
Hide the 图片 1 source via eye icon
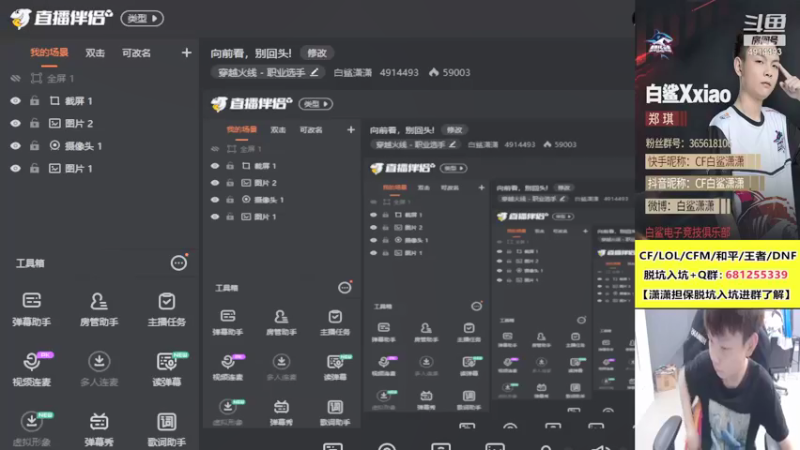coord(15,168)
